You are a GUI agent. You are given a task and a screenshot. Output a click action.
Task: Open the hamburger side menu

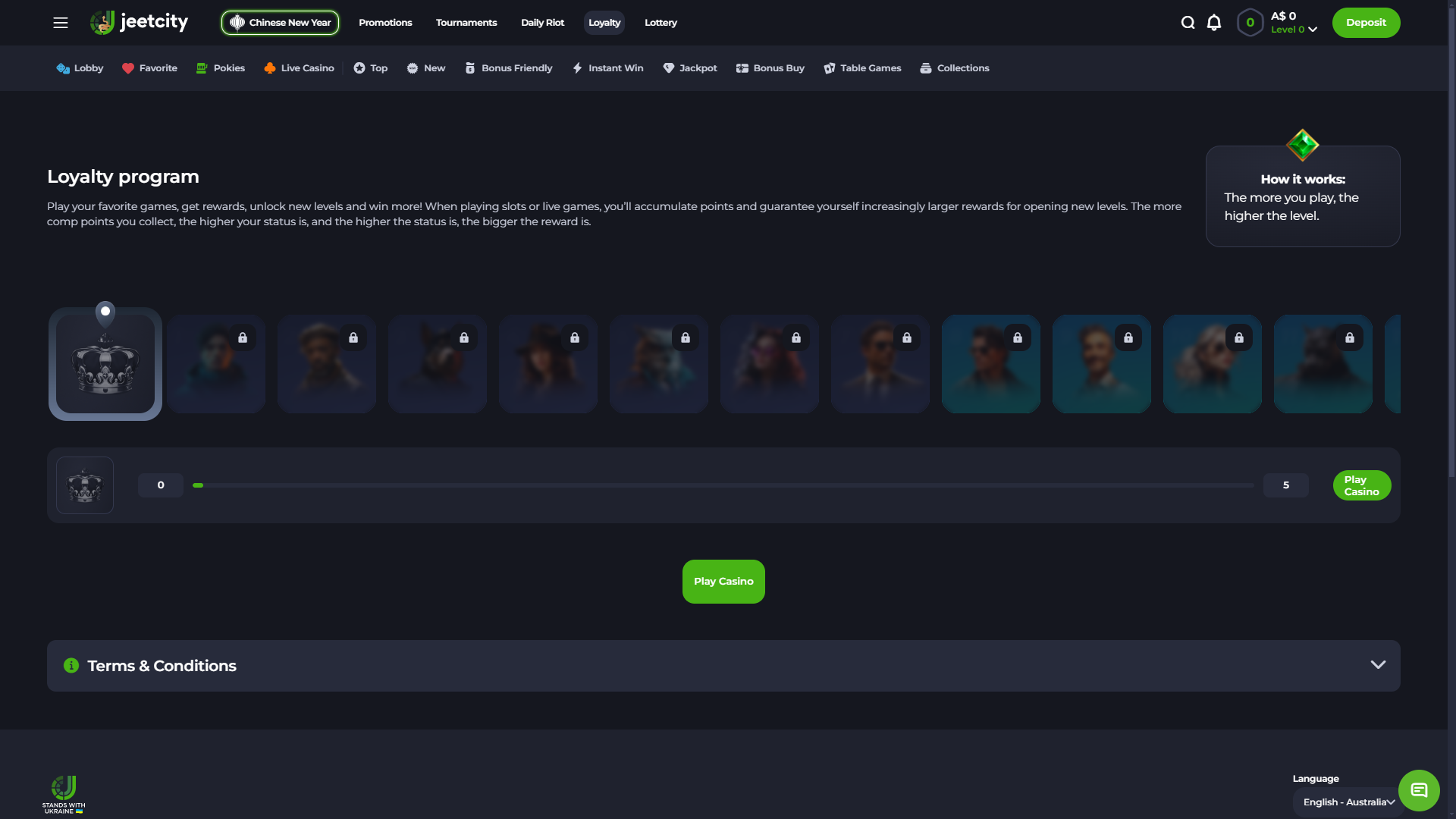(61, 23)
